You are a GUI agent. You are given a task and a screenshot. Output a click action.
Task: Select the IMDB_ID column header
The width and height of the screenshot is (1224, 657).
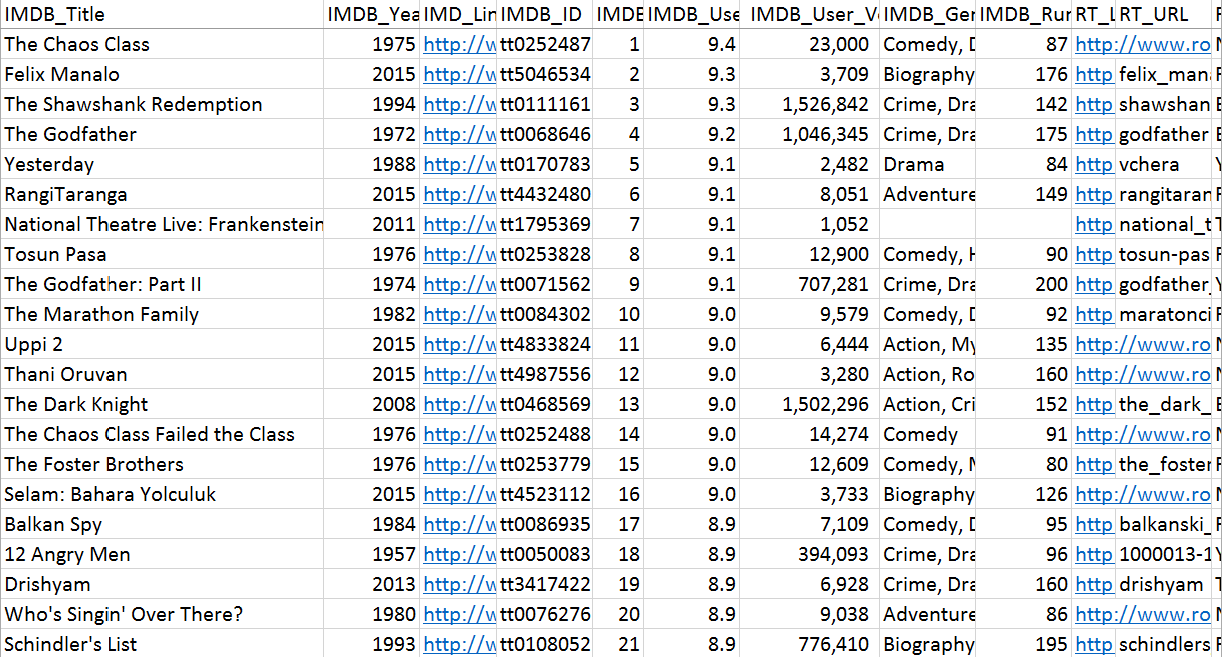pos(545,14)
